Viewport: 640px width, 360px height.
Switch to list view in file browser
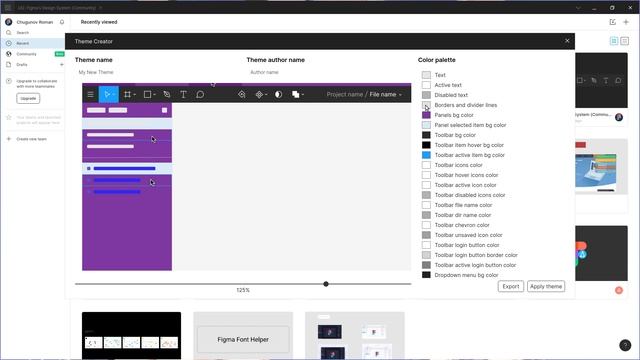point(624,41)
